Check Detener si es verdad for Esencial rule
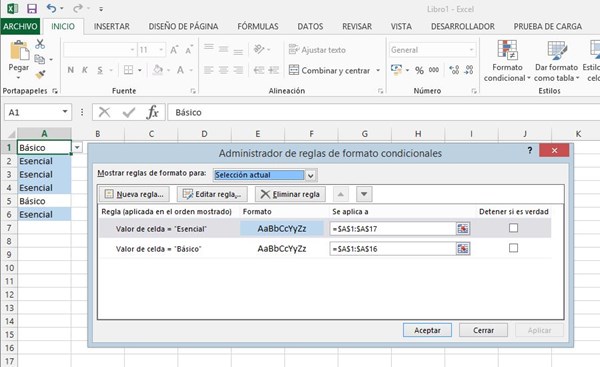 [x=513, y=228]
